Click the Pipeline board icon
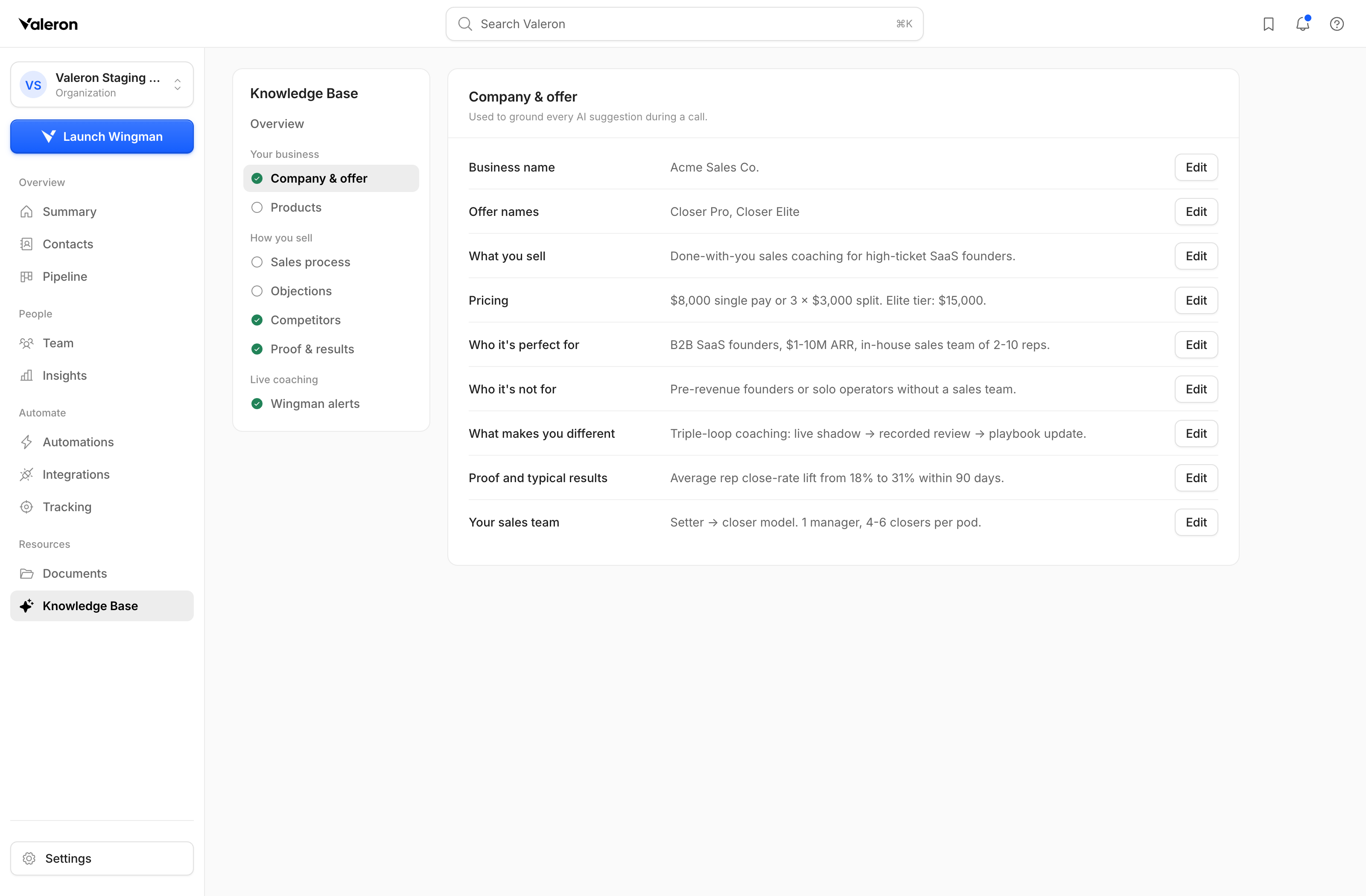The width and height of the screenshot is (1366, 896). [x=26, y=276]
